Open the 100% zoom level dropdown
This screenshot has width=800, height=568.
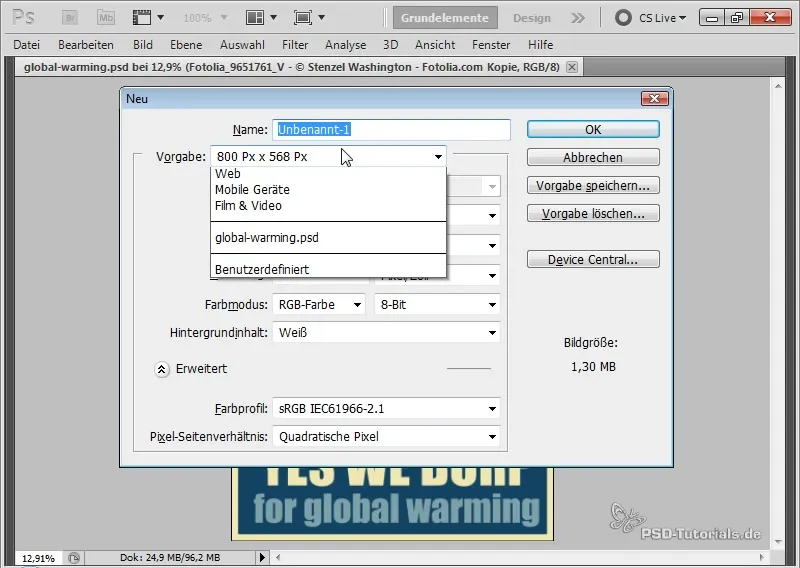coord(205,18)
